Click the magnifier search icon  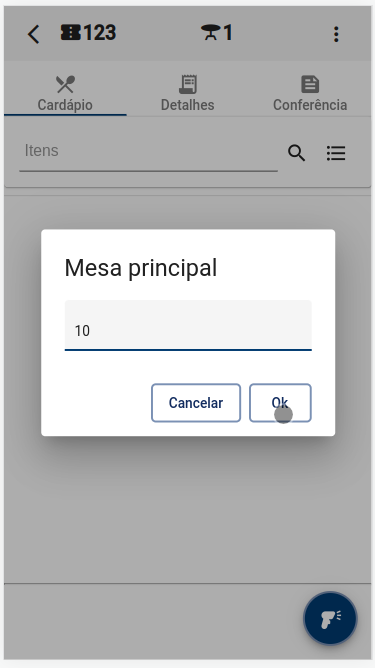pos(296,153)
